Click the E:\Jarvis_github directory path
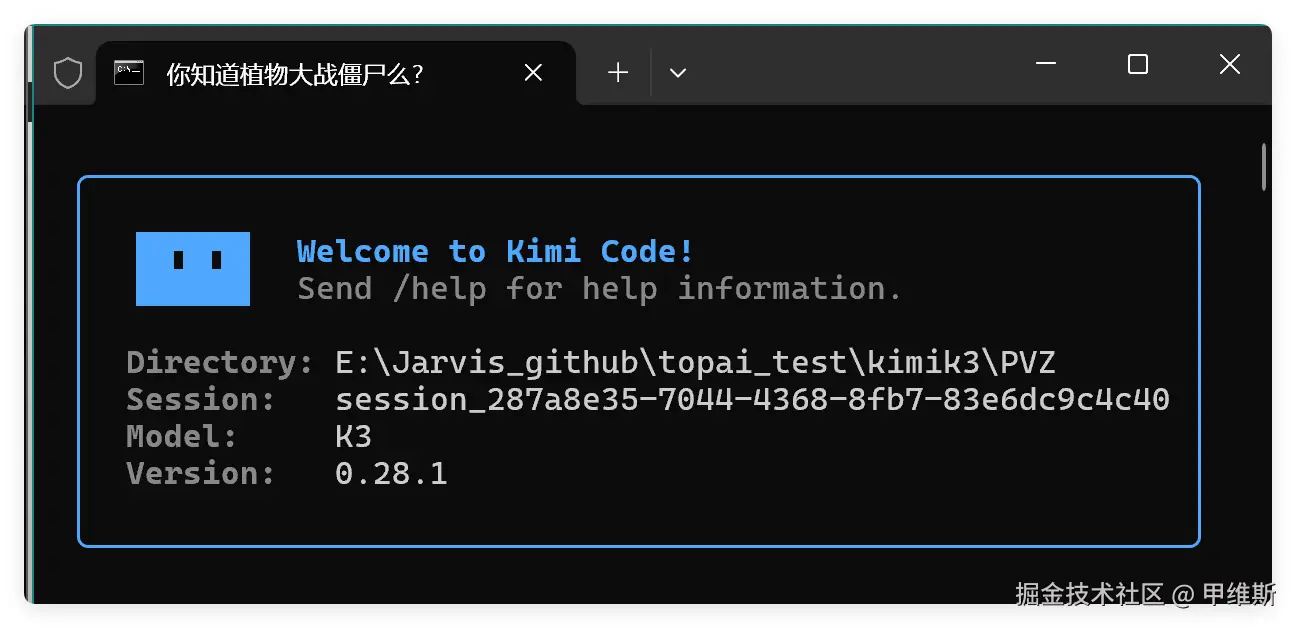1296x628 pixels. click(x=696, y=362)
